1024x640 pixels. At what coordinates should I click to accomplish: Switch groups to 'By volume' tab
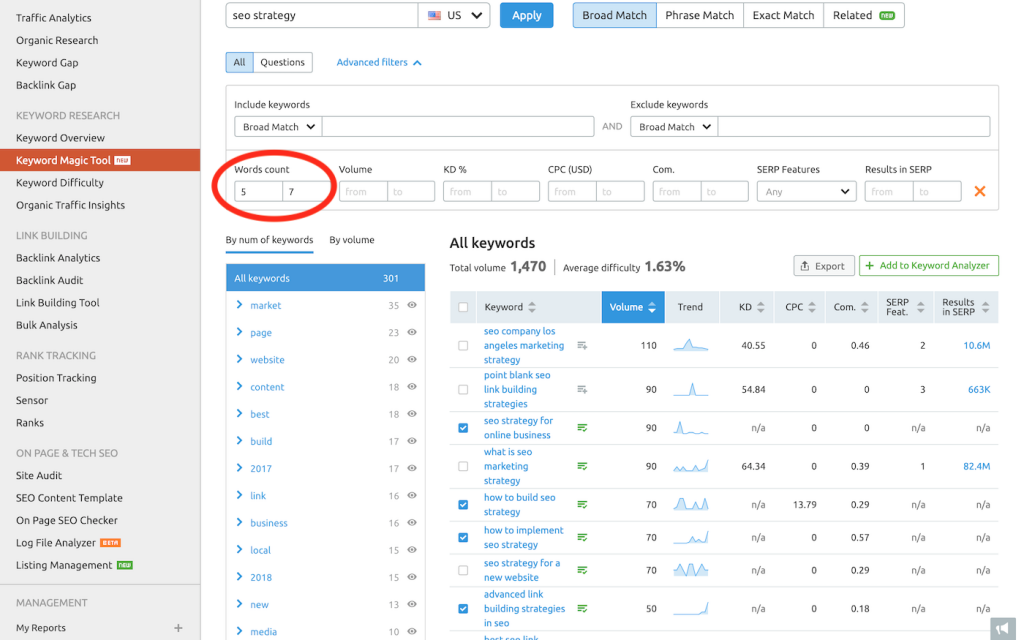click(x=352, y=240)
